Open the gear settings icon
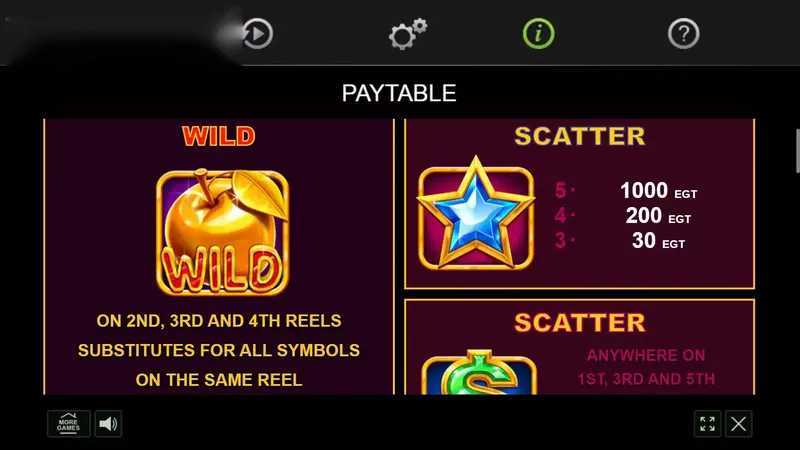800x450 pixels. (408, 34)
